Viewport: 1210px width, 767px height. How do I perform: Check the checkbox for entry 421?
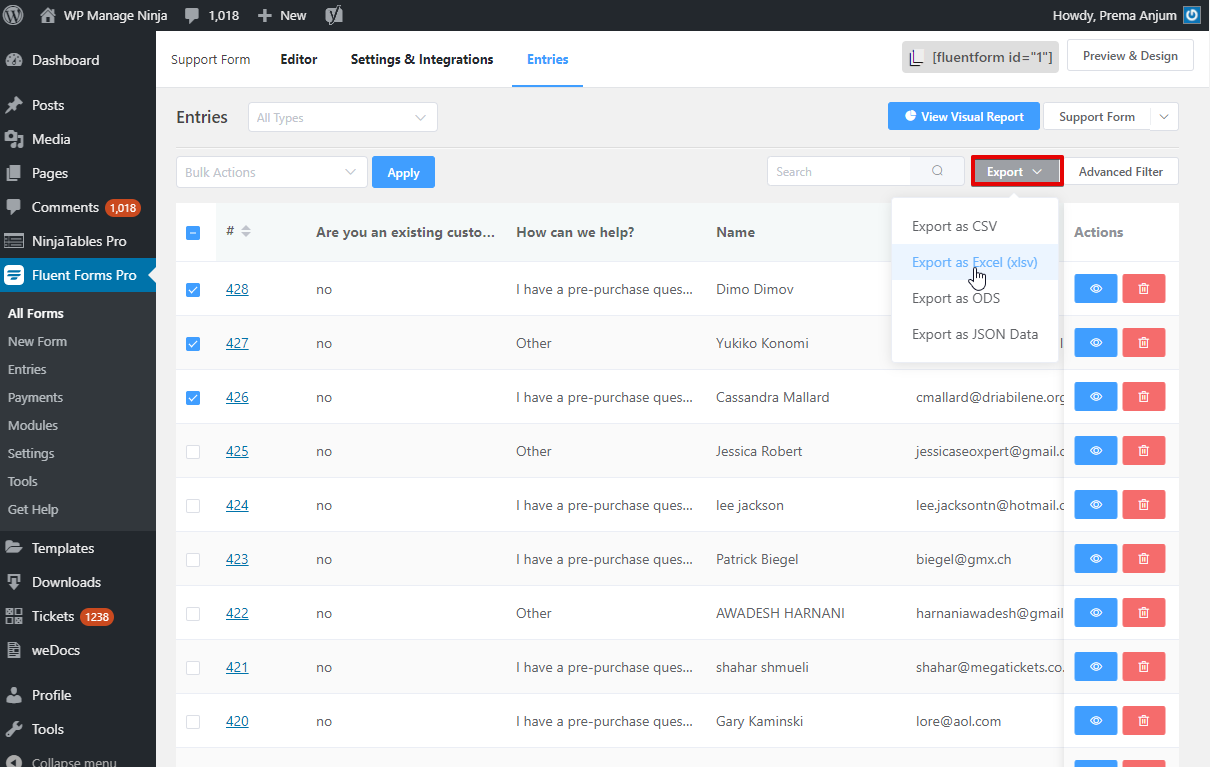tap(193, 668)
